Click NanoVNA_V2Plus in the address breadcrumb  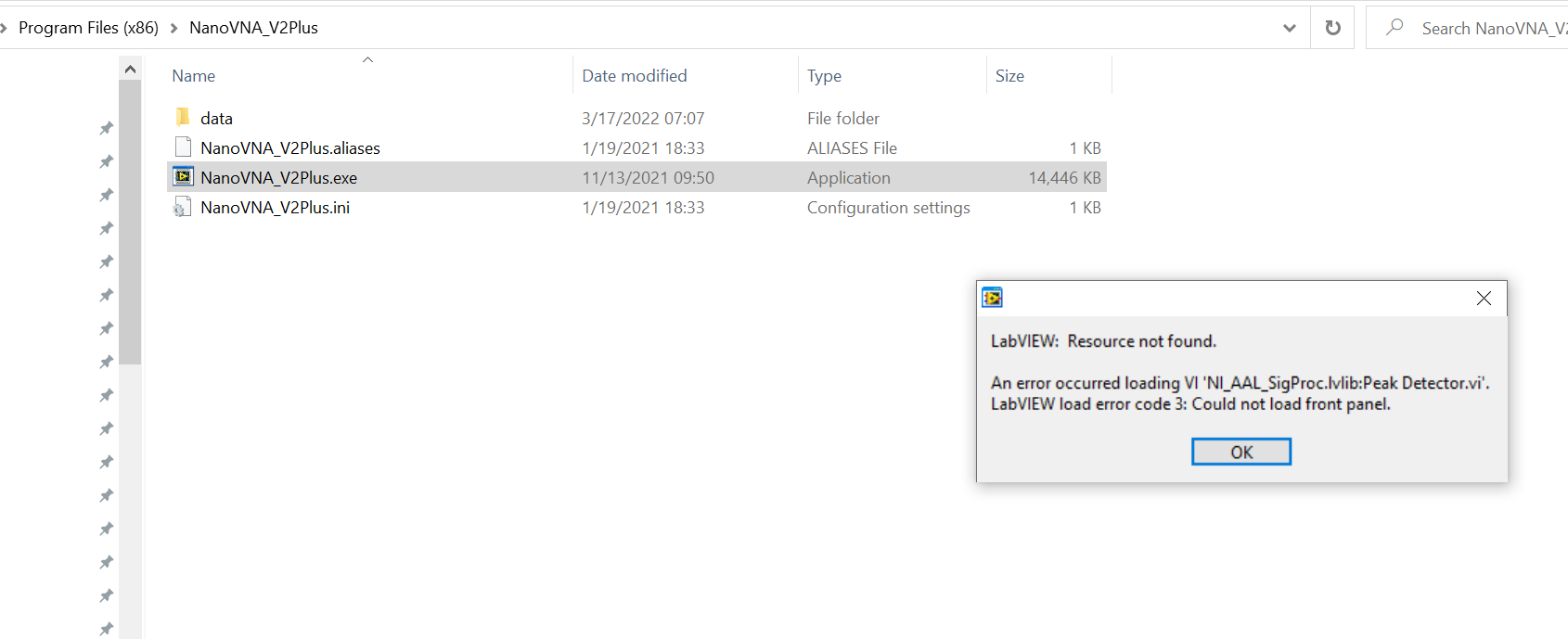pyautogui.click(x=253, y=28)
